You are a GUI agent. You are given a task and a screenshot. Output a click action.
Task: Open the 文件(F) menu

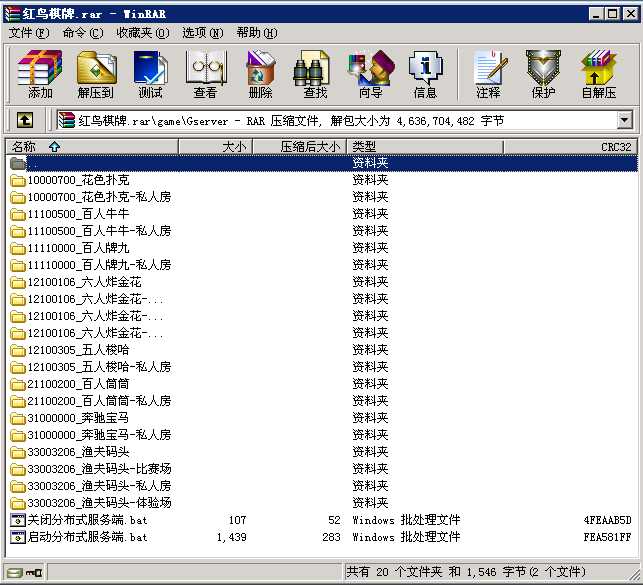click(29, 33)
